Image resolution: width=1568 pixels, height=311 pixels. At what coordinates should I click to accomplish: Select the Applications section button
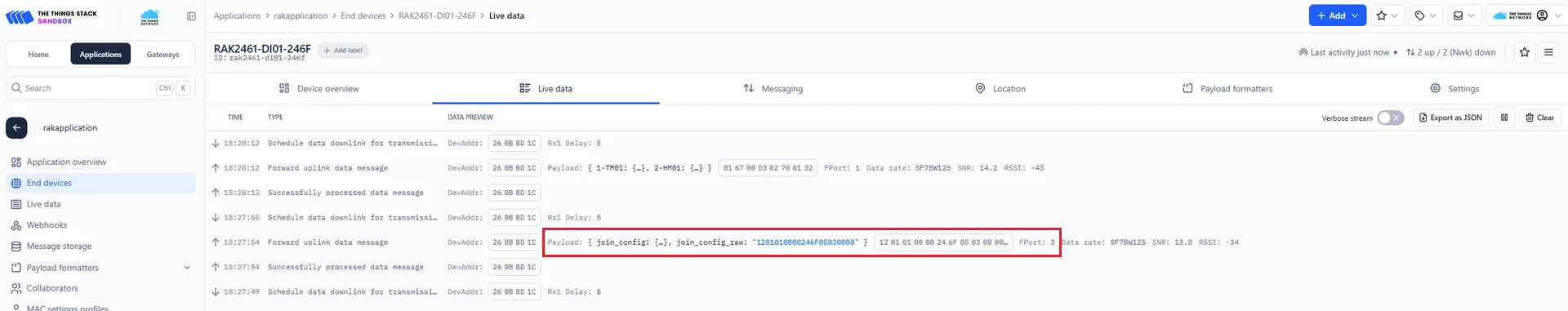[x=100, y=55]
